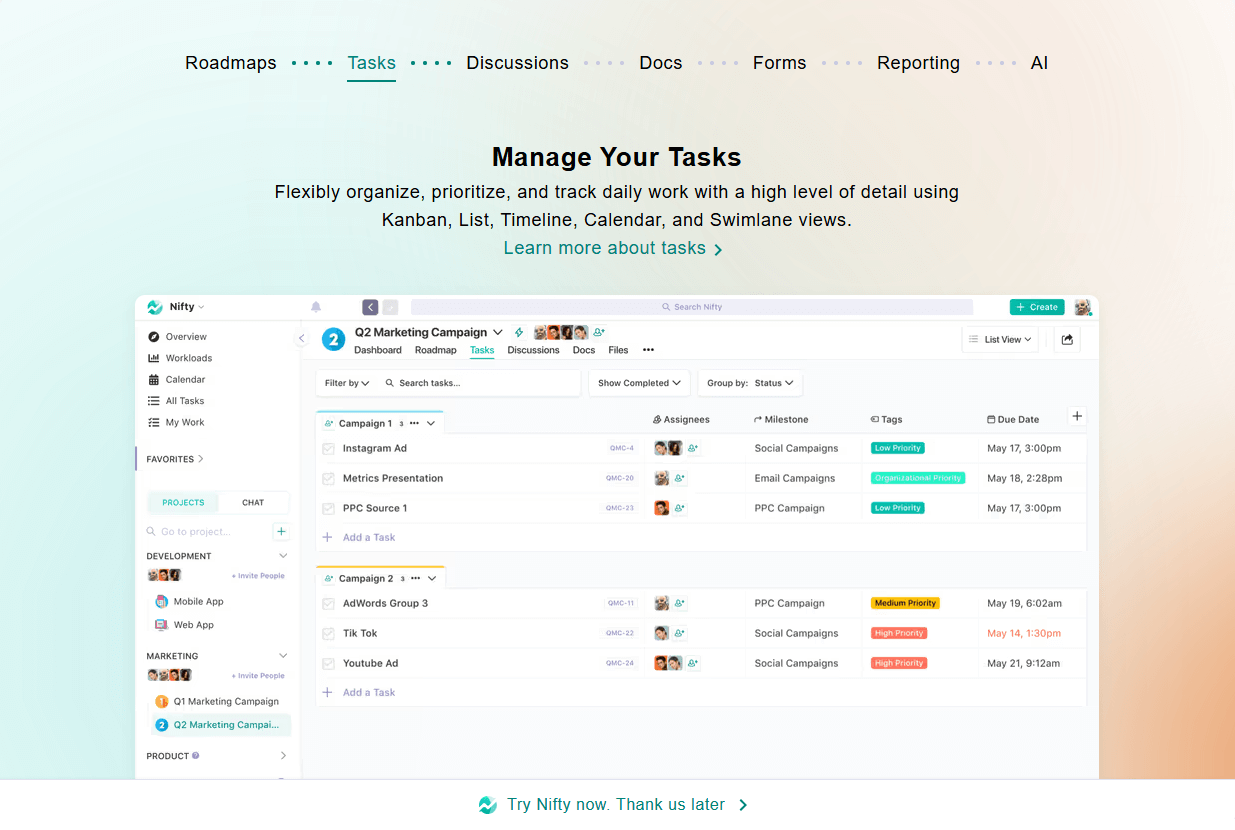Image resolution: width=1235 pixels, height=830 pixels.
Task: Check the Instagram Ad task checkbox
Action: click(x=329, y=448)
